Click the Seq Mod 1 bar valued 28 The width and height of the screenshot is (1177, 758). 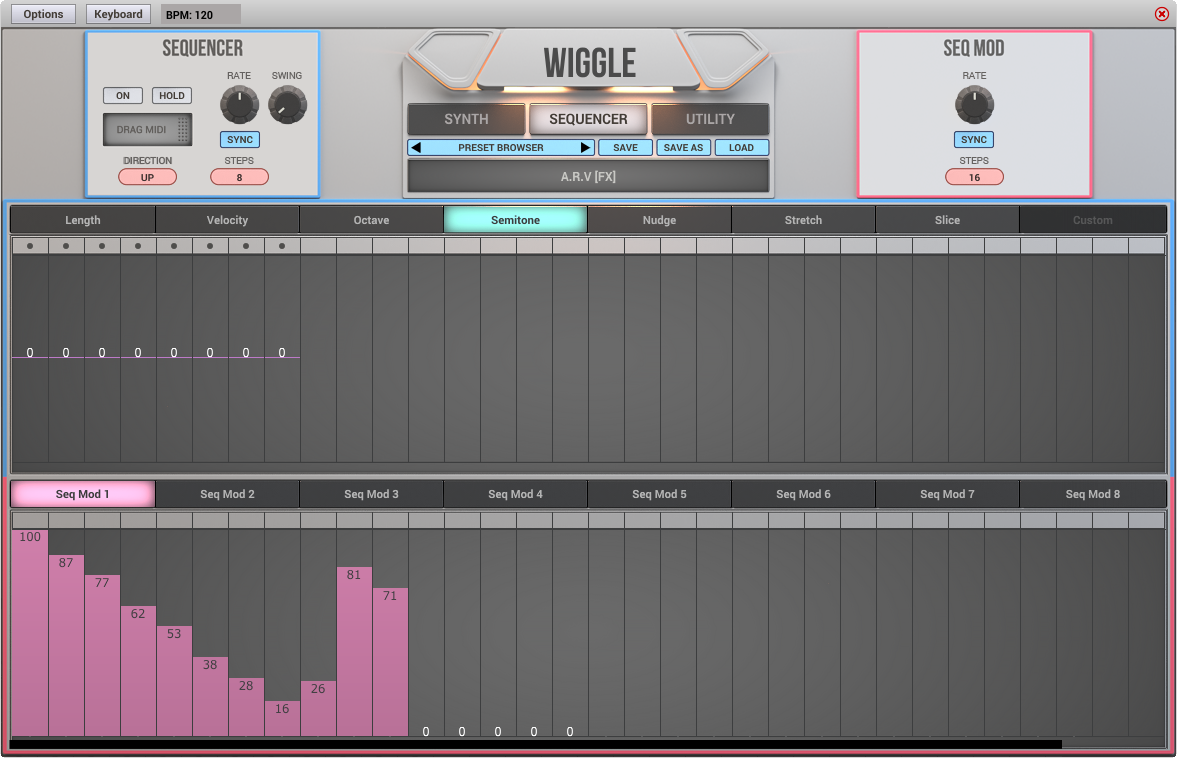[x=246, y=707]
